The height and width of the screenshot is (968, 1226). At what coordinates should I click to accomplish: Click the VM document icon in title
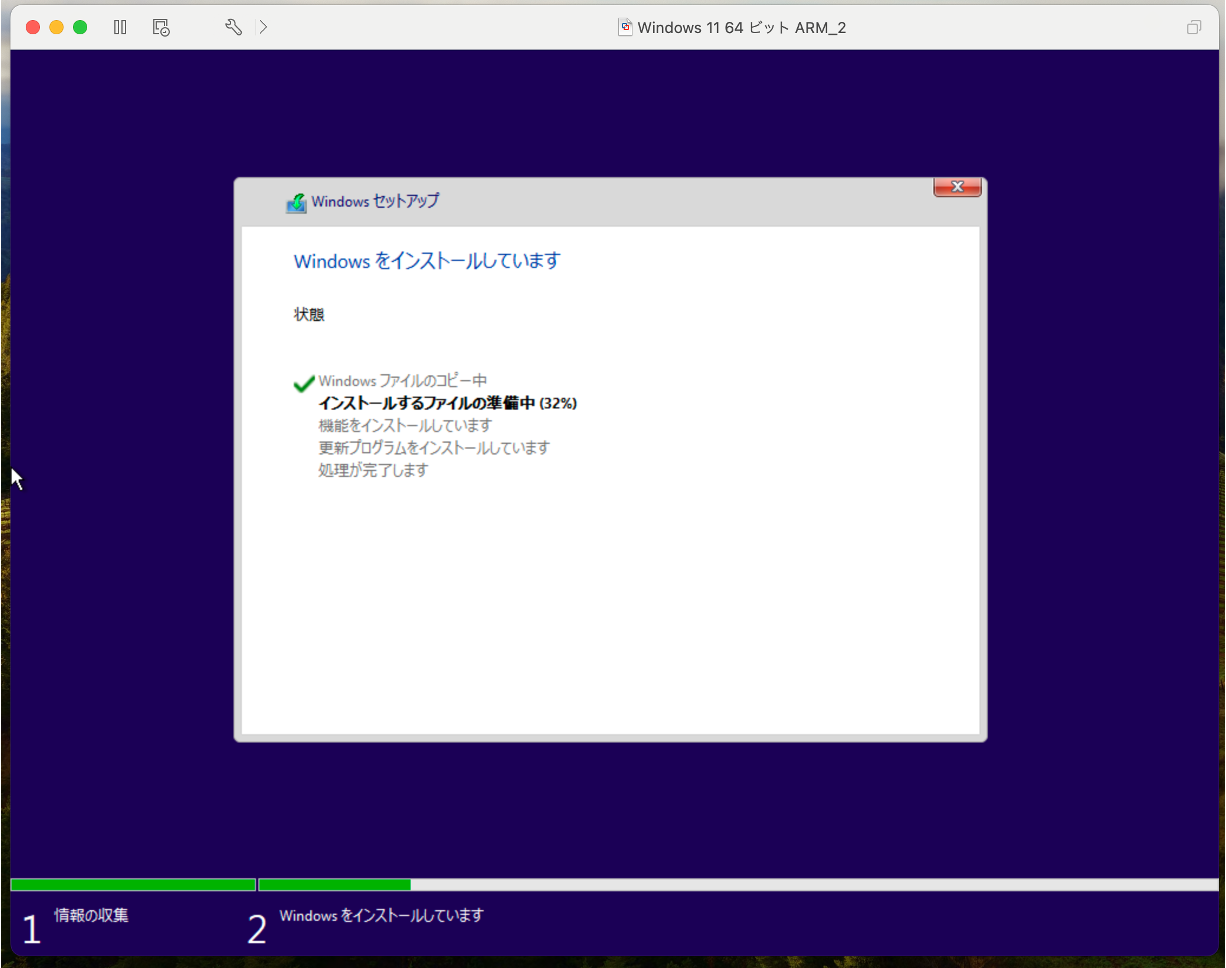pyautogui.click(x=625, y=27)
